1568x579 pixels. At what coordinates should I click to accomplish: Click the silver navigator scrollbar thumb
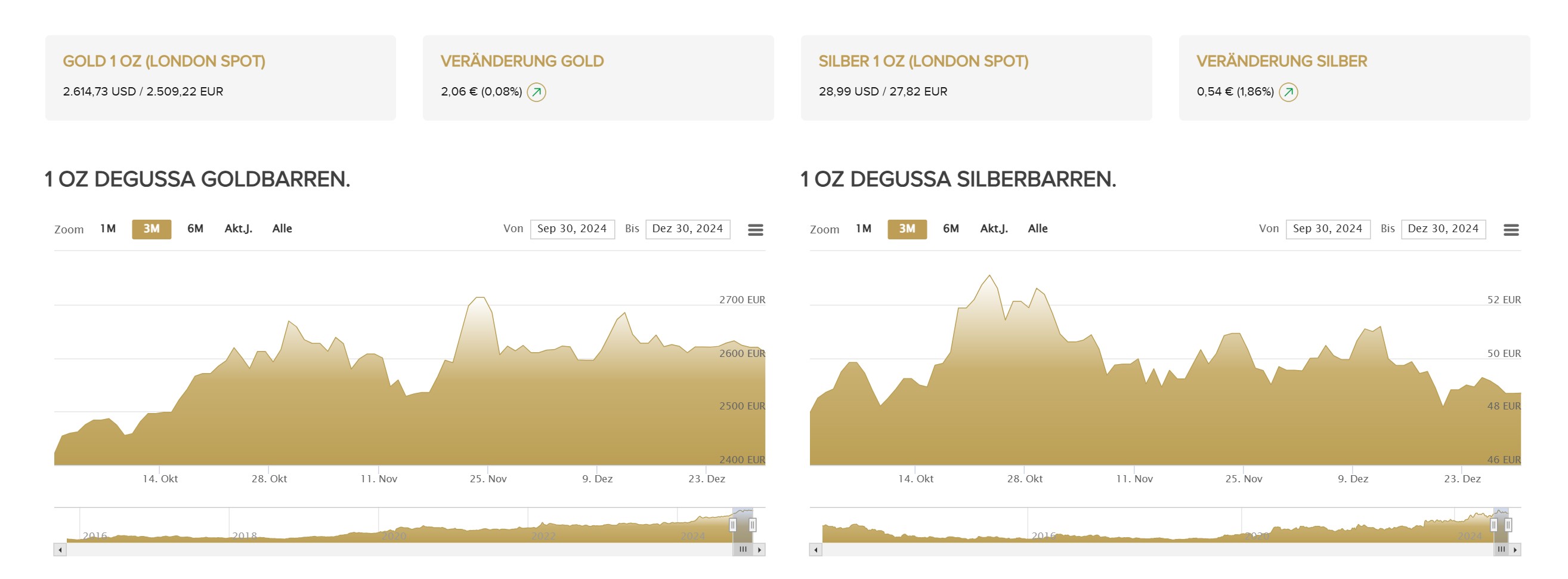[x=1501, y=550]
